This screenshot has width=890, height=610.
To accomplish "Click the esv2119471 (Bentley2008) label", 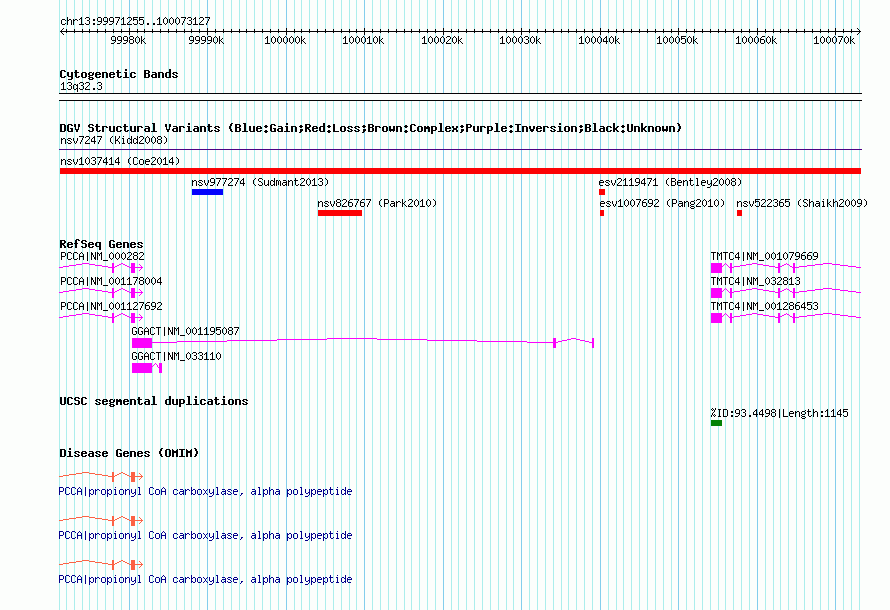I will [x=670, y=182].
